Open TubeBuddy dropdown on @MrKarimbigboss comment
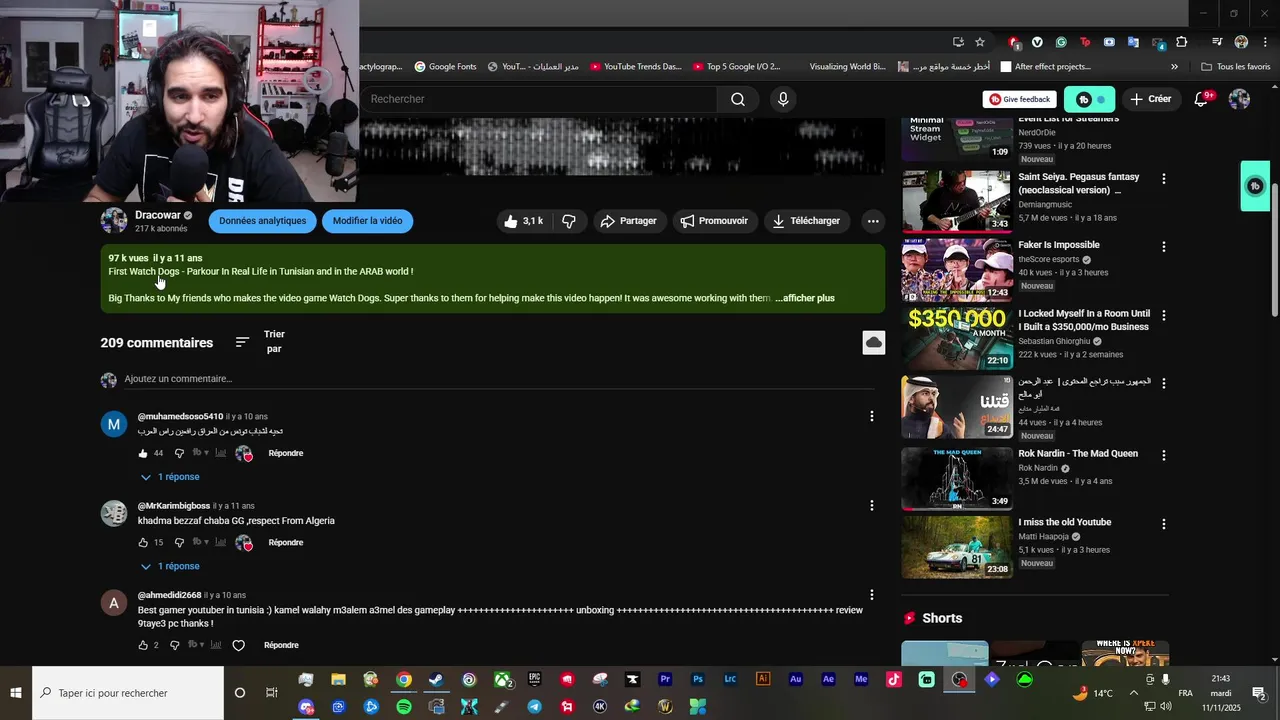 pos(201,543)
